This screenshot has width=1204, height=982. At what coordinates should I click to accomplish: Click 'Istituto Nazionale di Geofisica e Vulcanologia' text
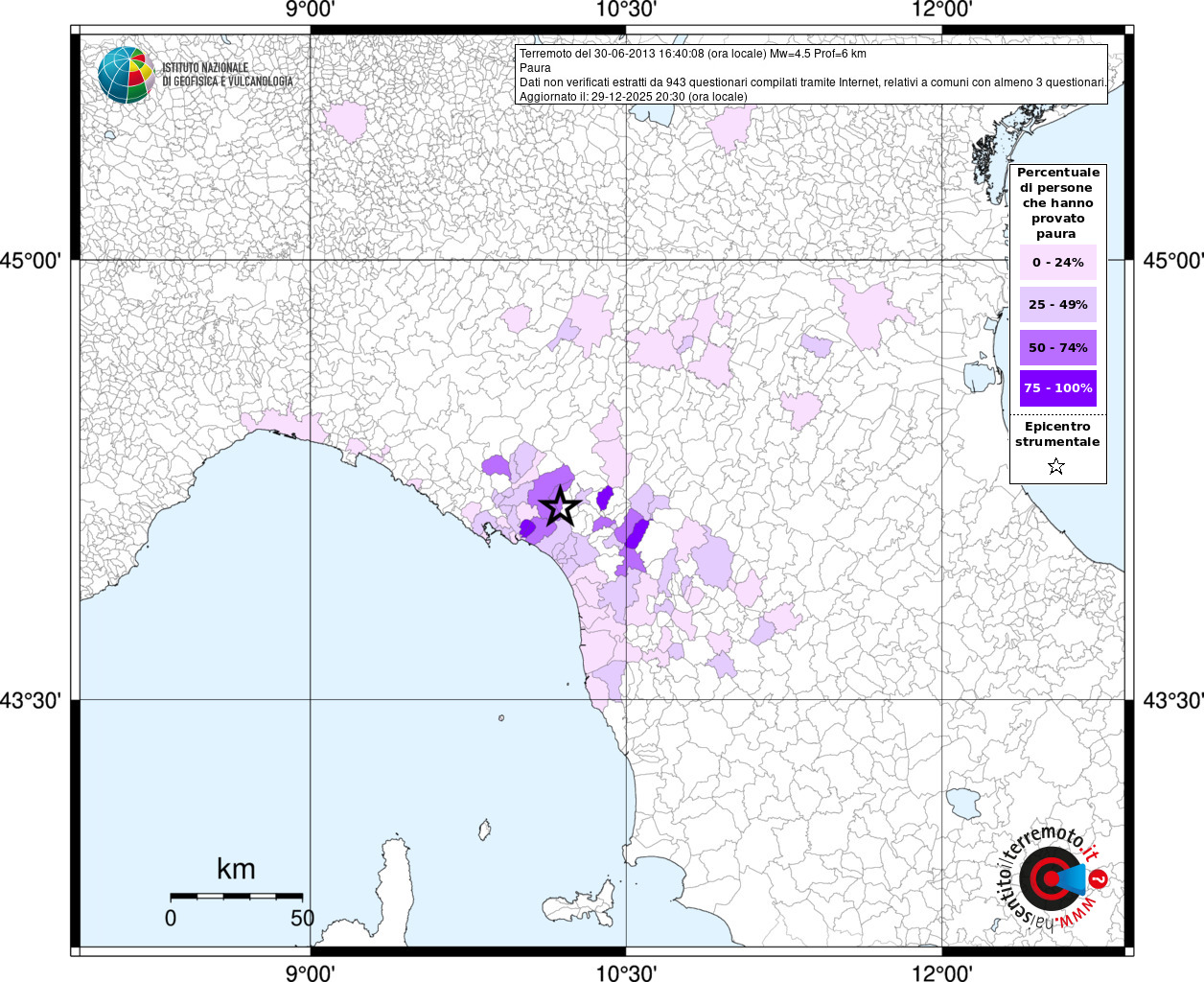click(227, 75)
